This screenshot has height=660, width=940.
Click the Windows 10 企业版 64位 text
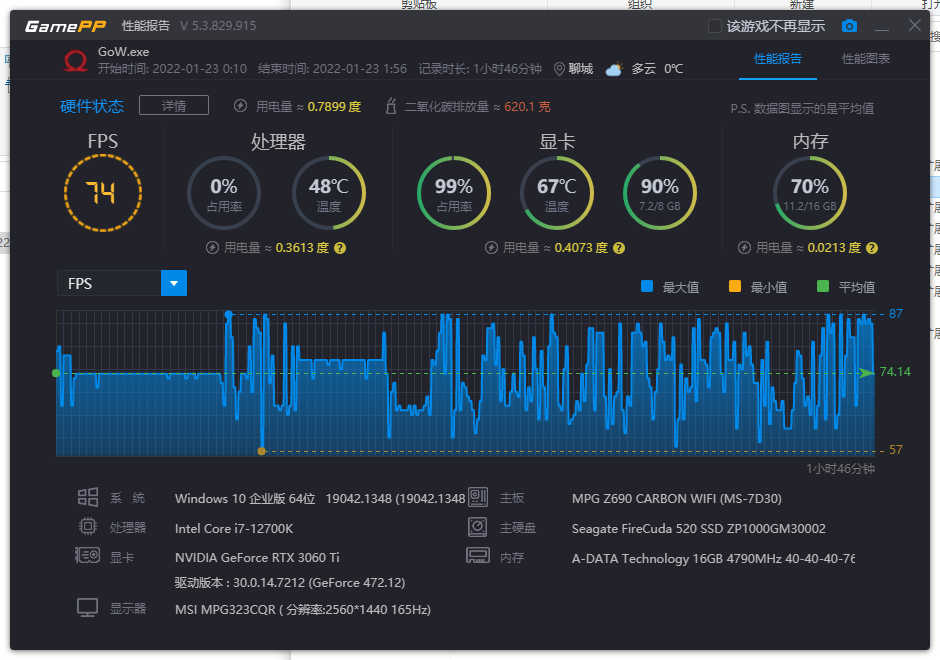245,499
